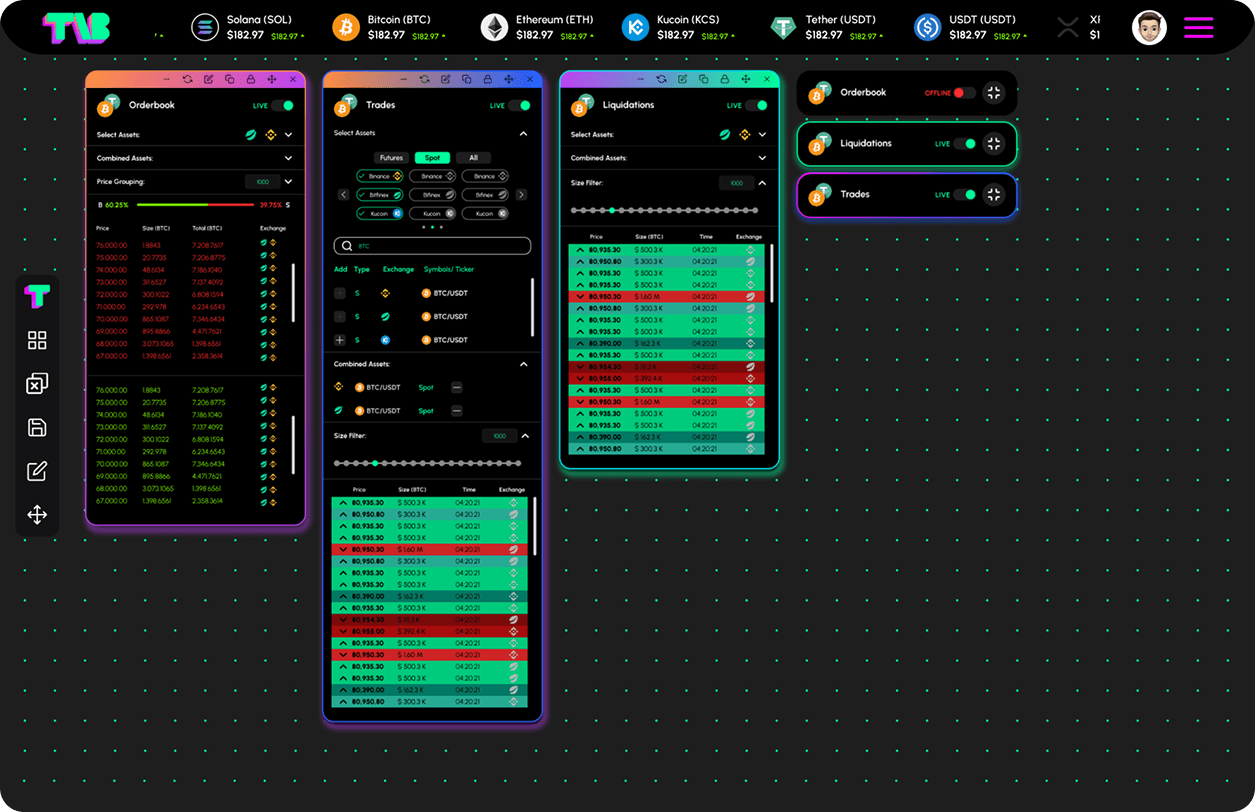Click the Solana (SOL) ticker icon

(x=205, y=27)
